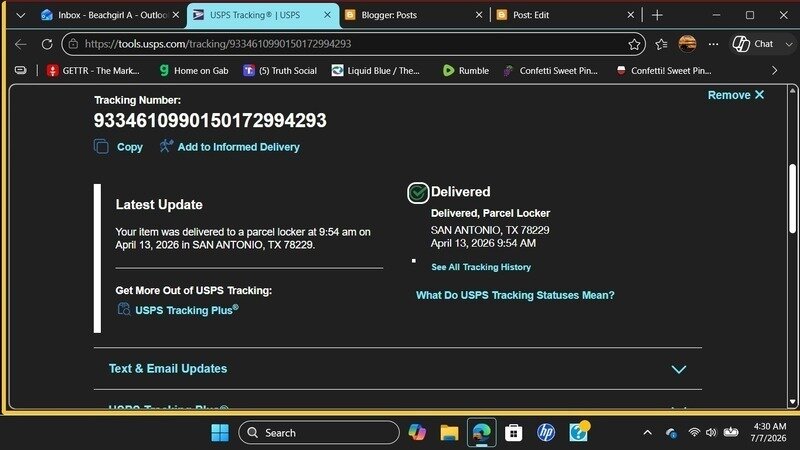Image resolution: width=800 pixels, height=450 pixels.
Task: Click battery status tray icon
Action: coord(731,433)
